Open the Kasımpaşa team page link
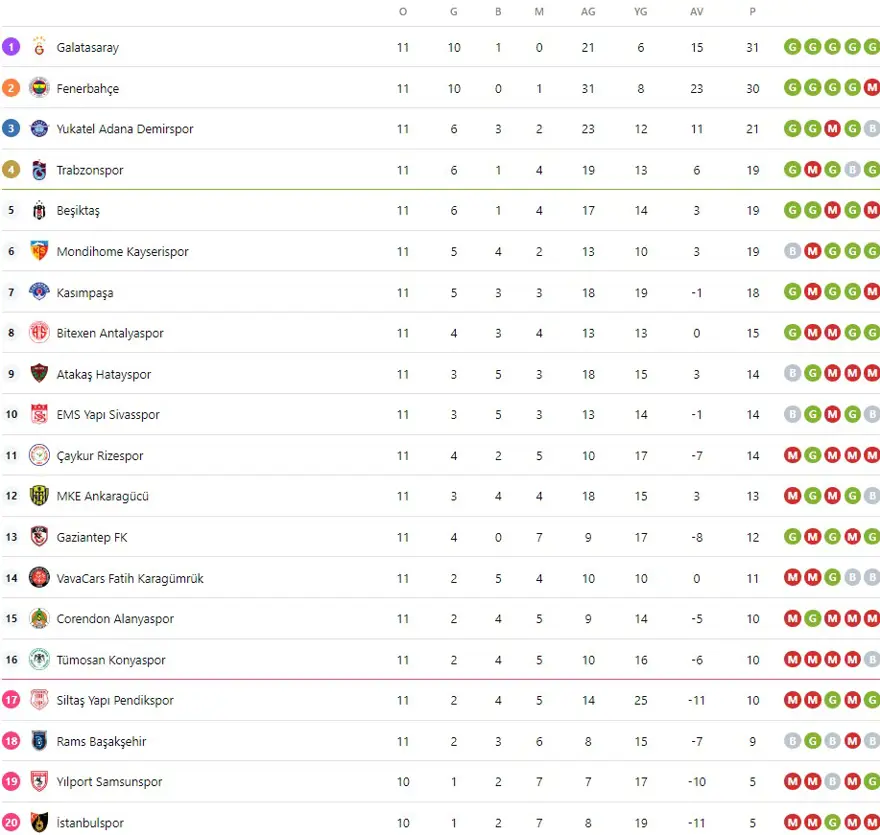This screenshot has height=835, width=880. [85, 293]
